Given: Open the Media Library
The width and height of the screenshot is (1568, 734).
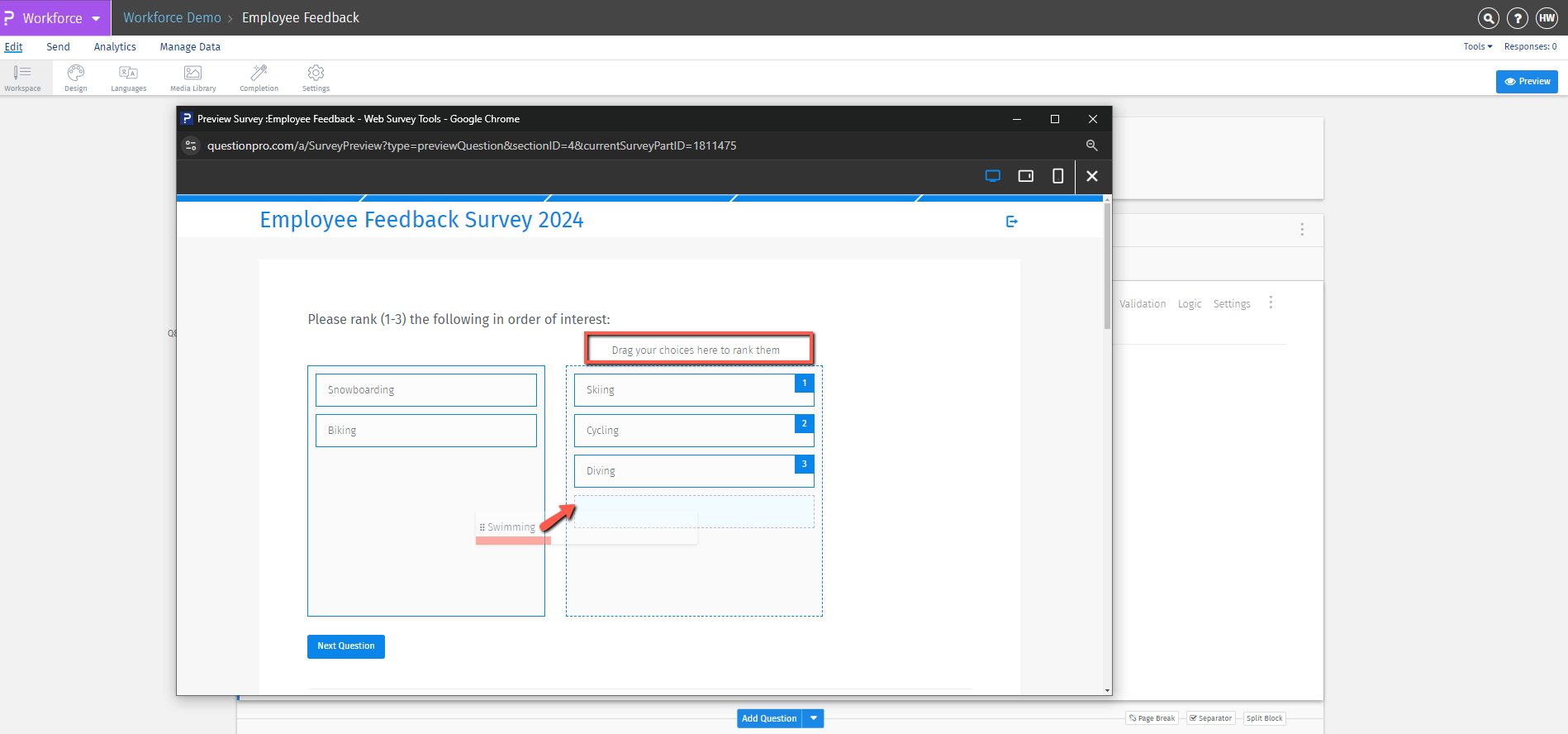Looking at the screenshot, I should pos(192,78).
